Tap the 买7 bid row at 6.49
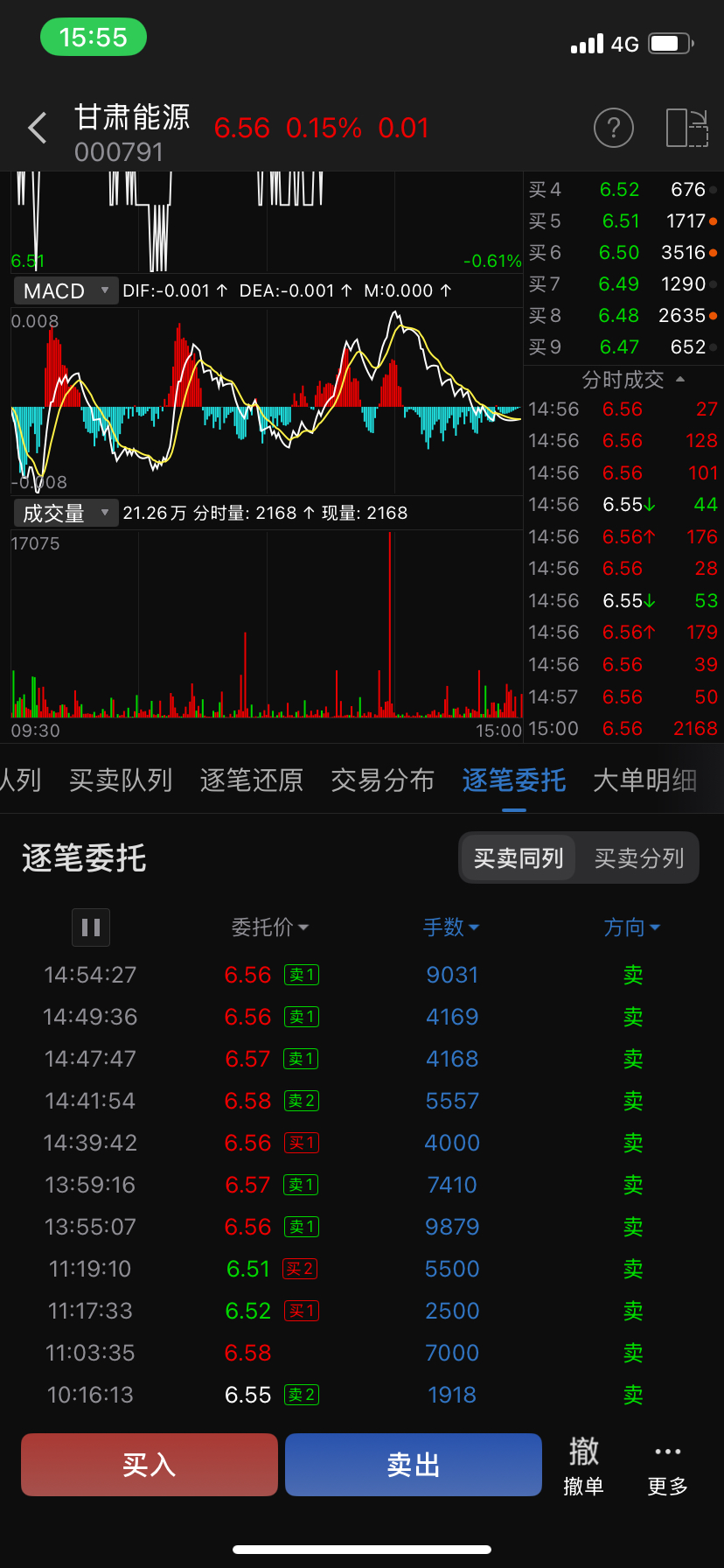Screen dimensions: 724x1568 point(623,284)
